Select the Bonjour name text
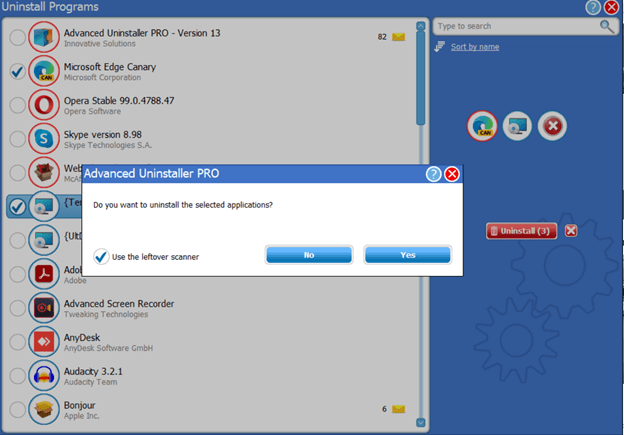The width and height of the screenshot is (624, 435). (x=80, y=405)
